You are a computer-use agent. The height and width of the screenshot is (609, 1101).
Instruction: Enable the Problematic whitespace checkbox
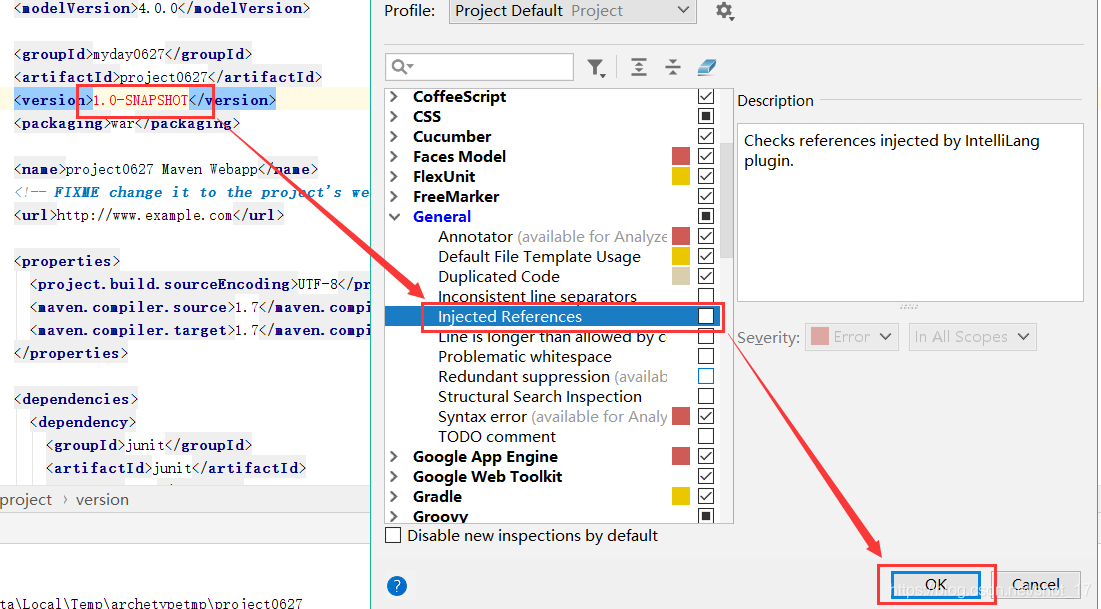[706, 356]
